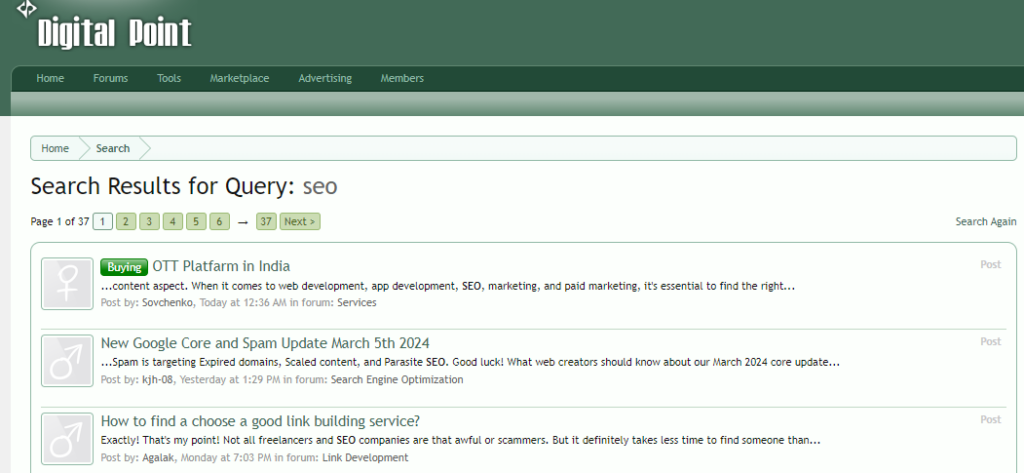Image resolution: width=1024 pixels, height=473 pixels.
Task: Go to the Members section
Action: pyautogui.click(x=402, y=78)
